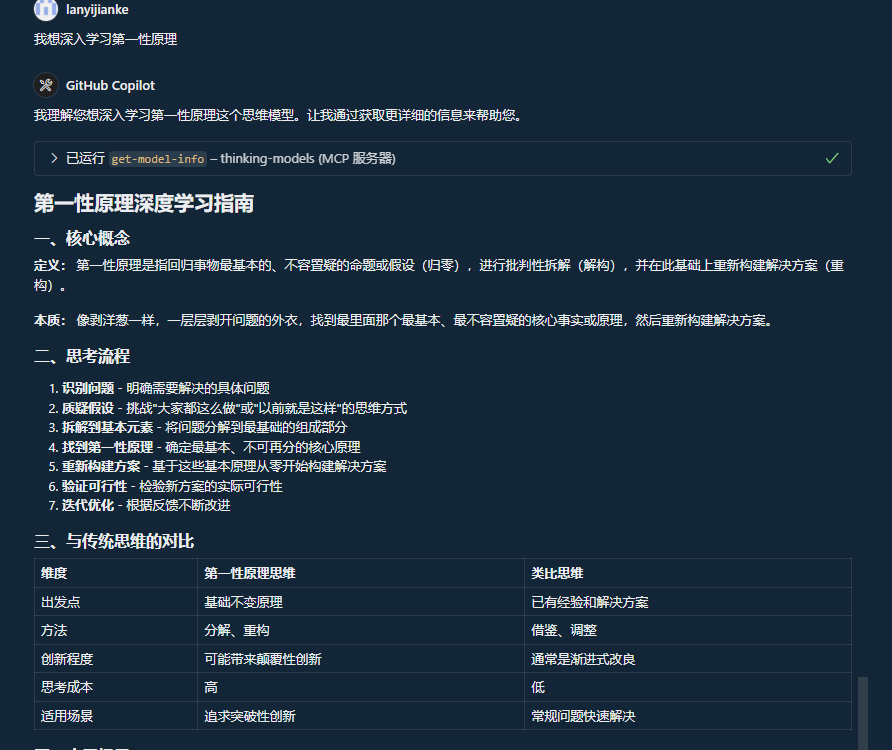892x750 pixels.
Task: Click the chevron before 已运行
Action: (53, 158)
